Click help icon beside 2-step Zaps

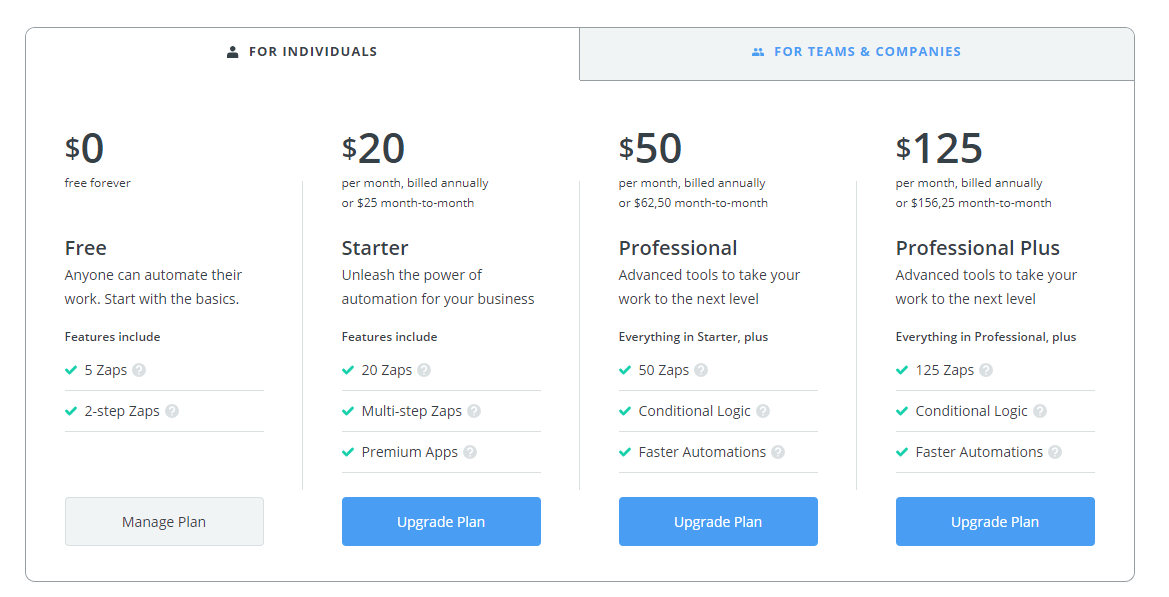coord(172,411)
